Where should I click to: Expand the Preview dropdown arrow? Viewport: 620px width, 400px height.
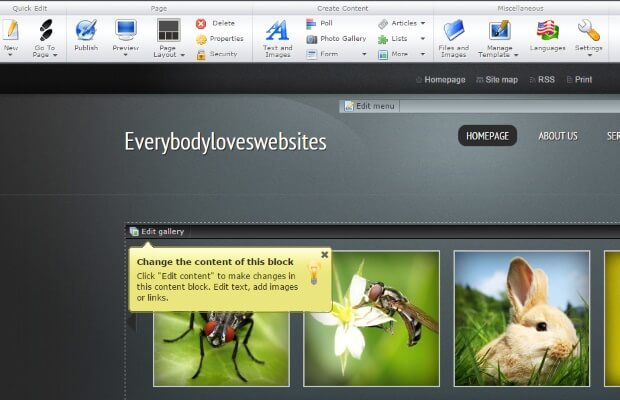126,55
